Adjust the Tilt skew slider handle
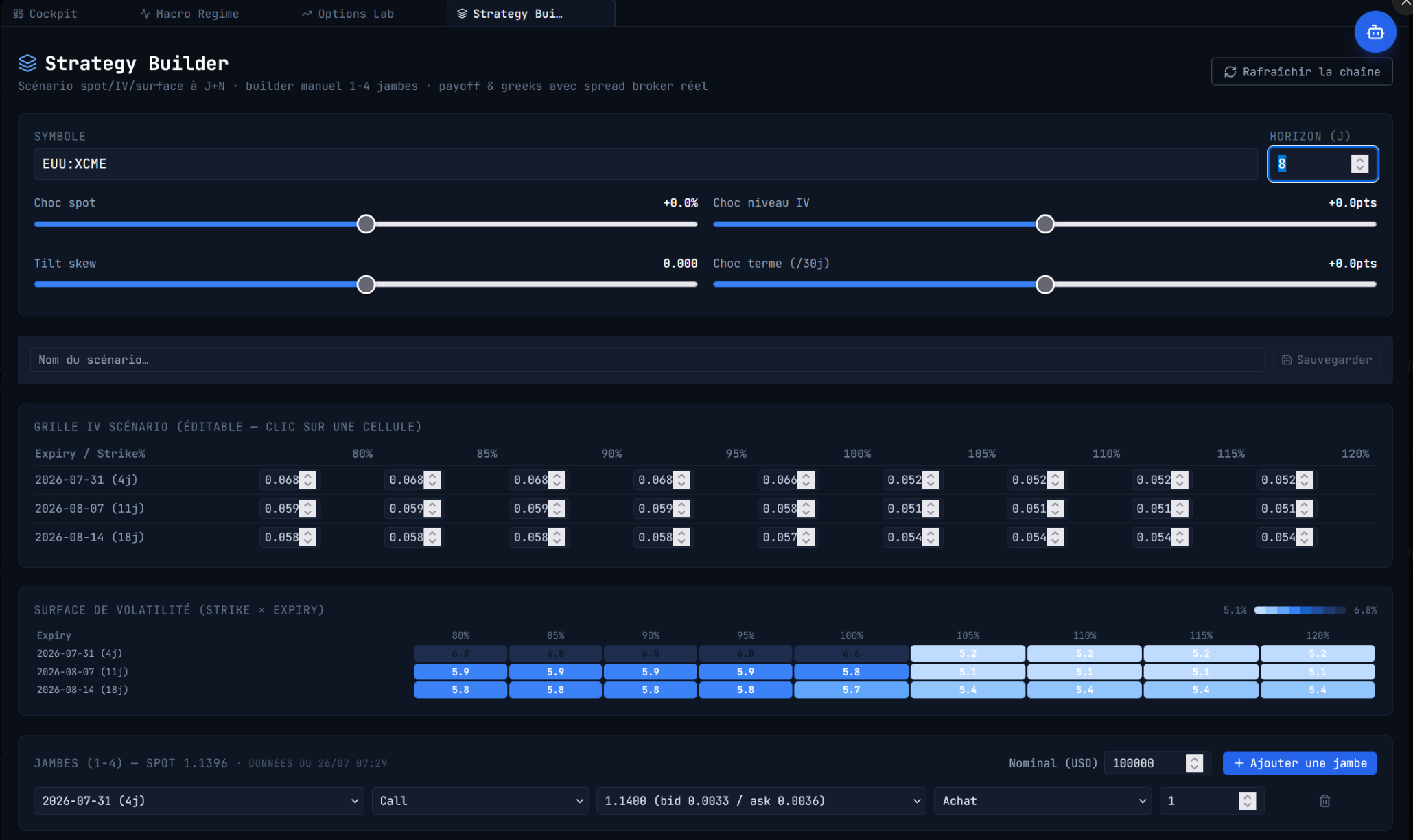Image resolution: width=1413 pixels, height=840 pixels. coord(366,284)
